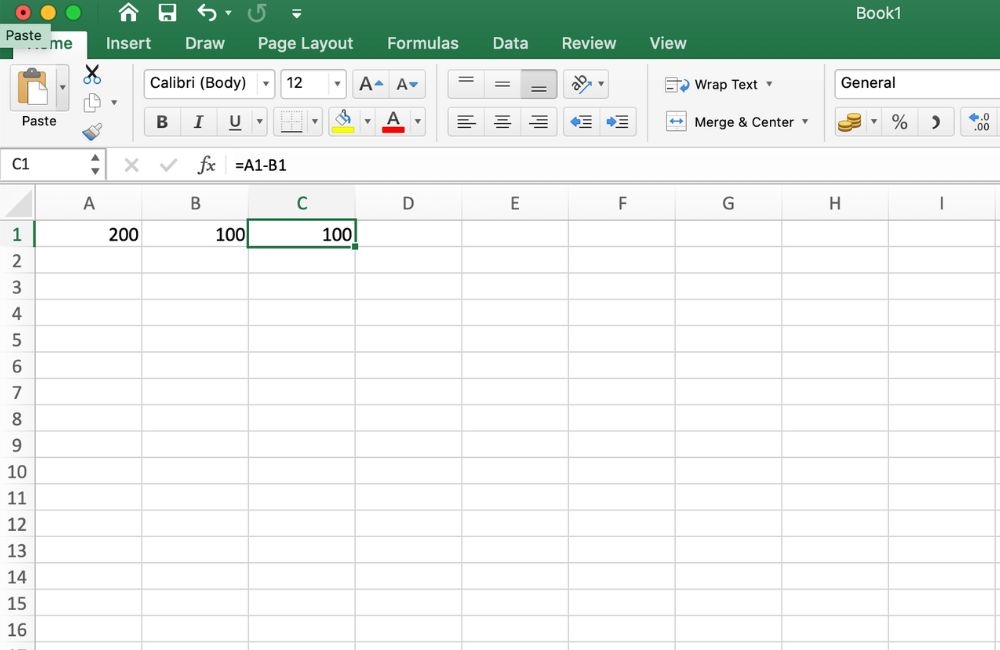Apply yellow fill color bucket

click(343, 122)
